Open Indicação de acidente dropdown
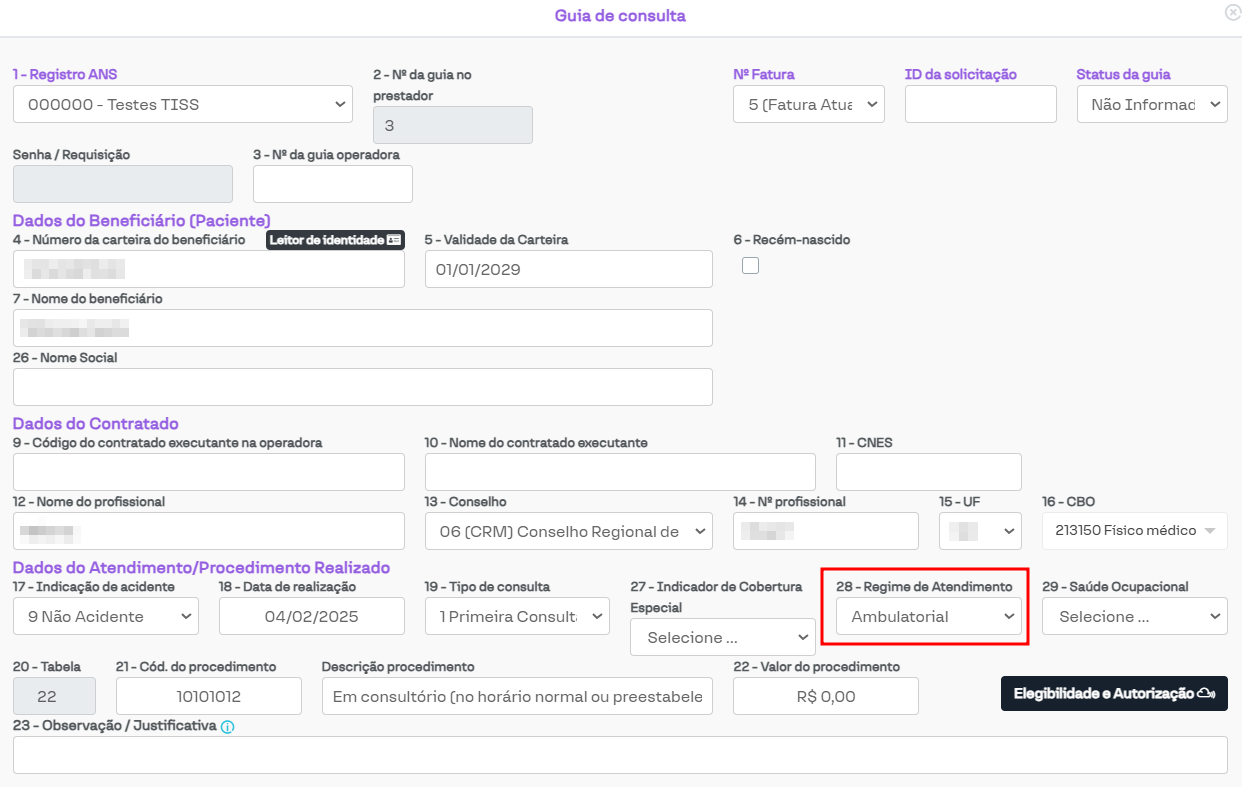The width and height of the screenshot is (1242, 787). pyautogui.click(x=106, y=616)
